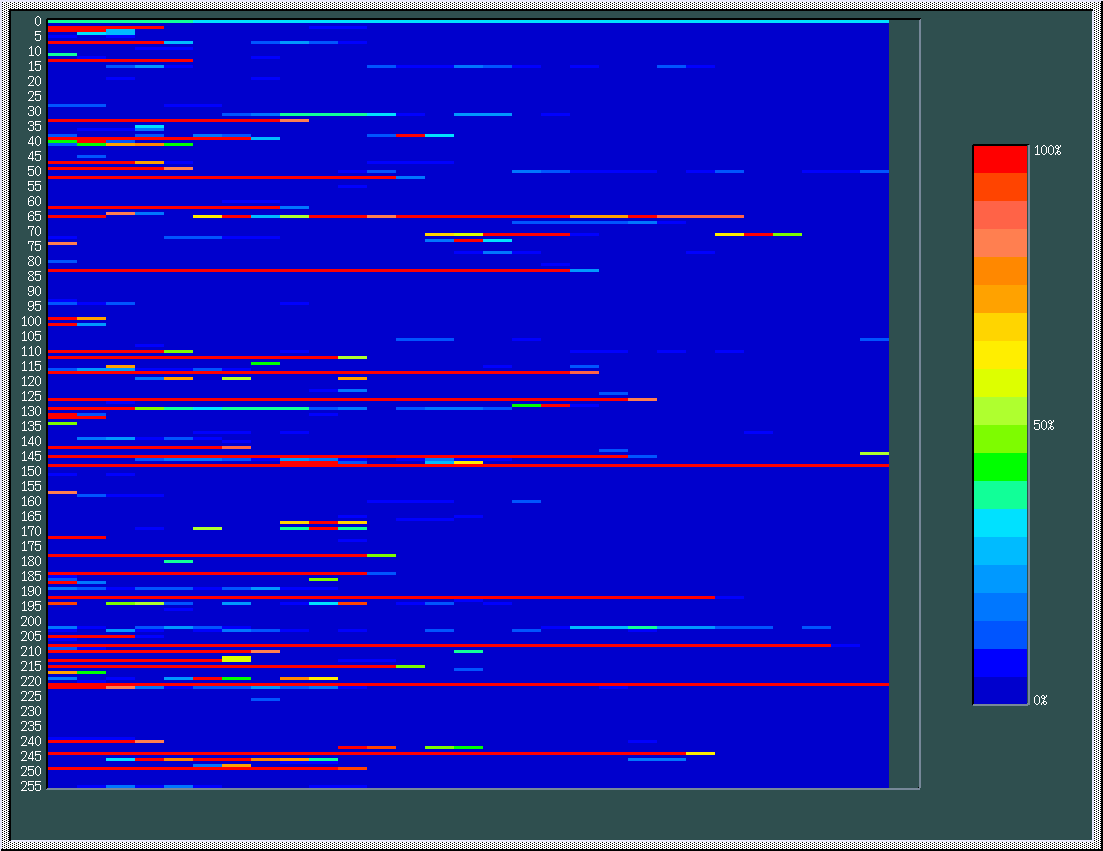Click the yellow-green cell at heatmap's far right edge

(x=874, y=453)
